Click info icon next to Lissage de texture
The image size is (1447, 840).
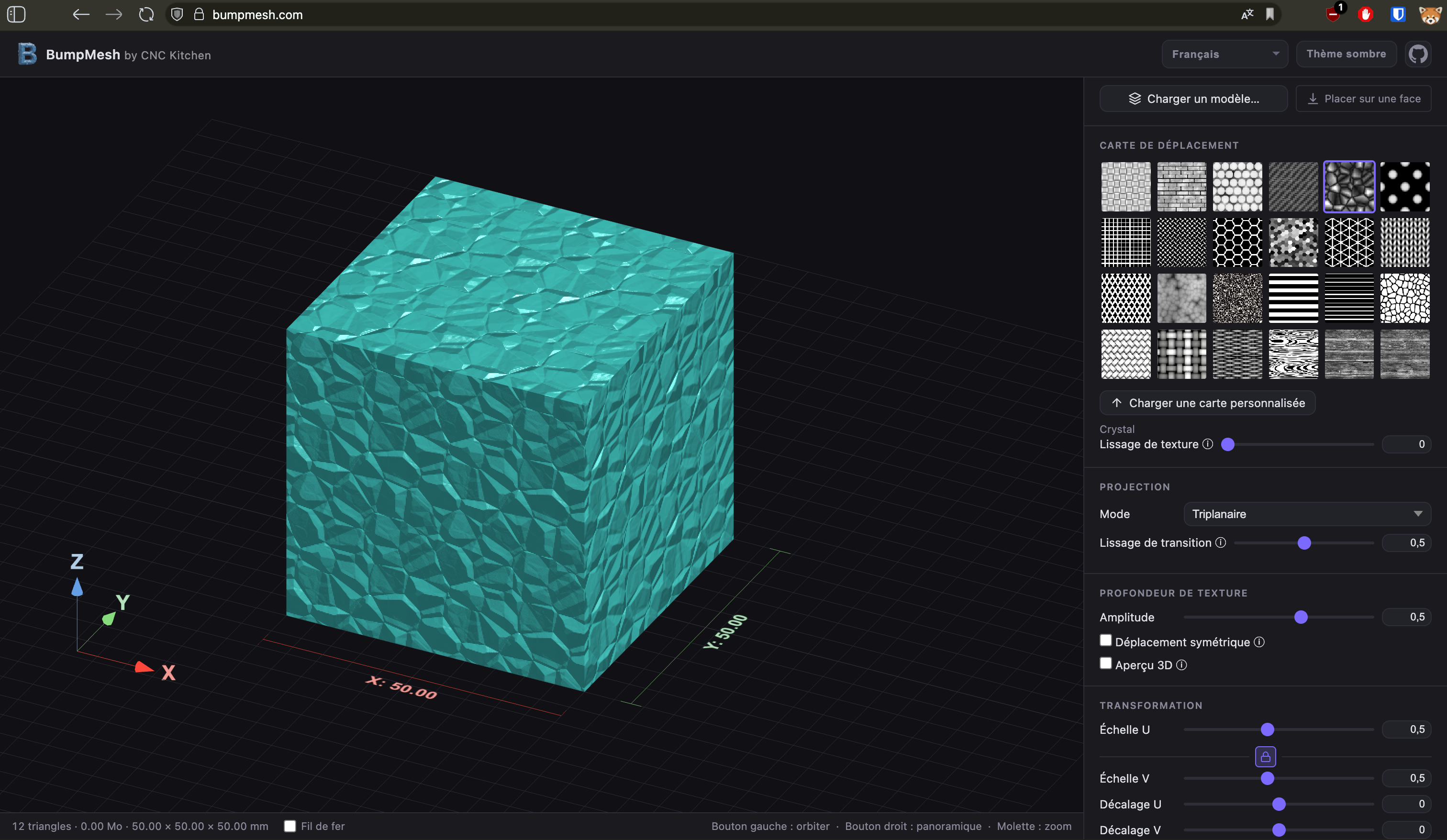coord(1208,444)
